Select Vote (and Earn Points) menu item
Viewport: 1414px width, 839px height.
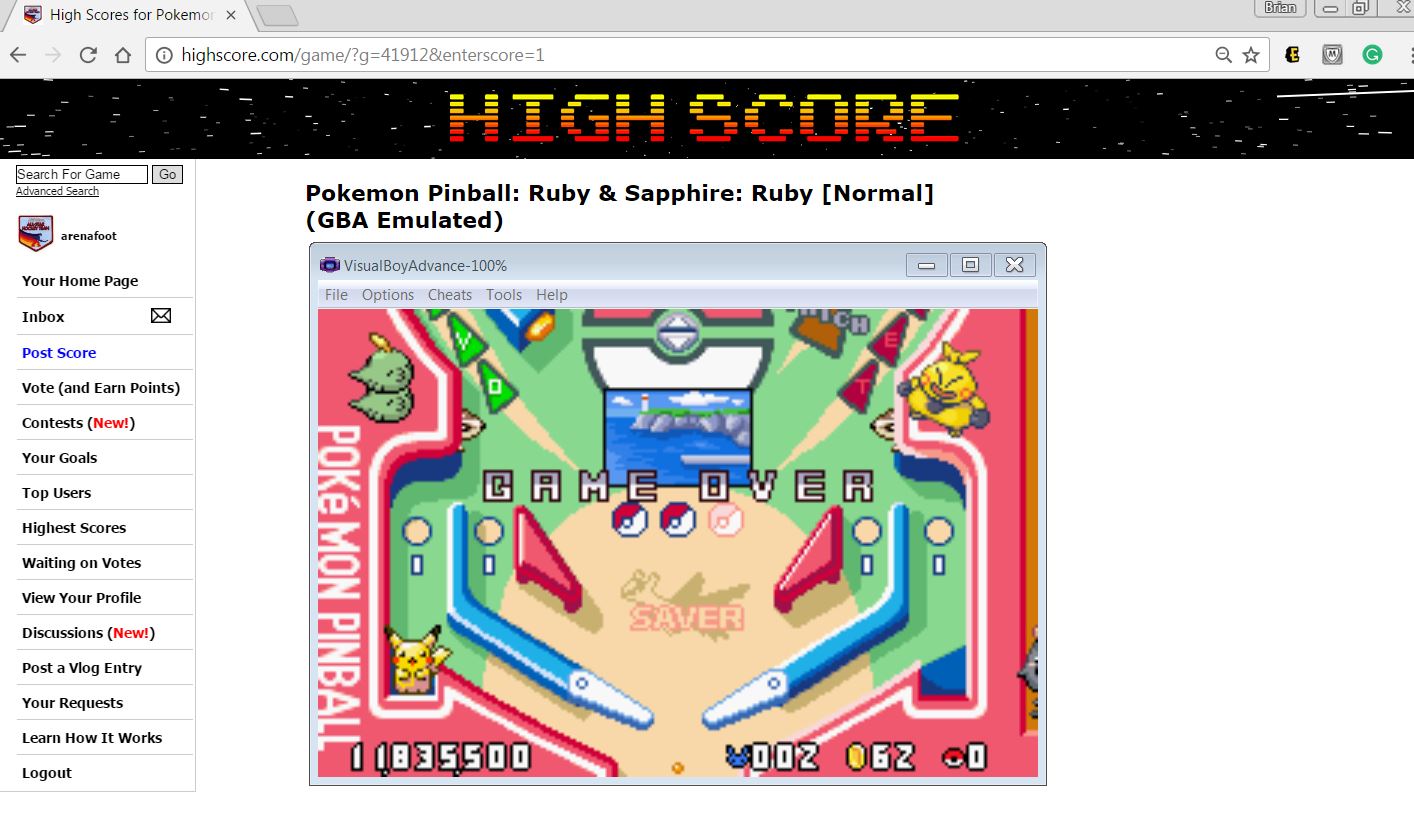[101, 388]
